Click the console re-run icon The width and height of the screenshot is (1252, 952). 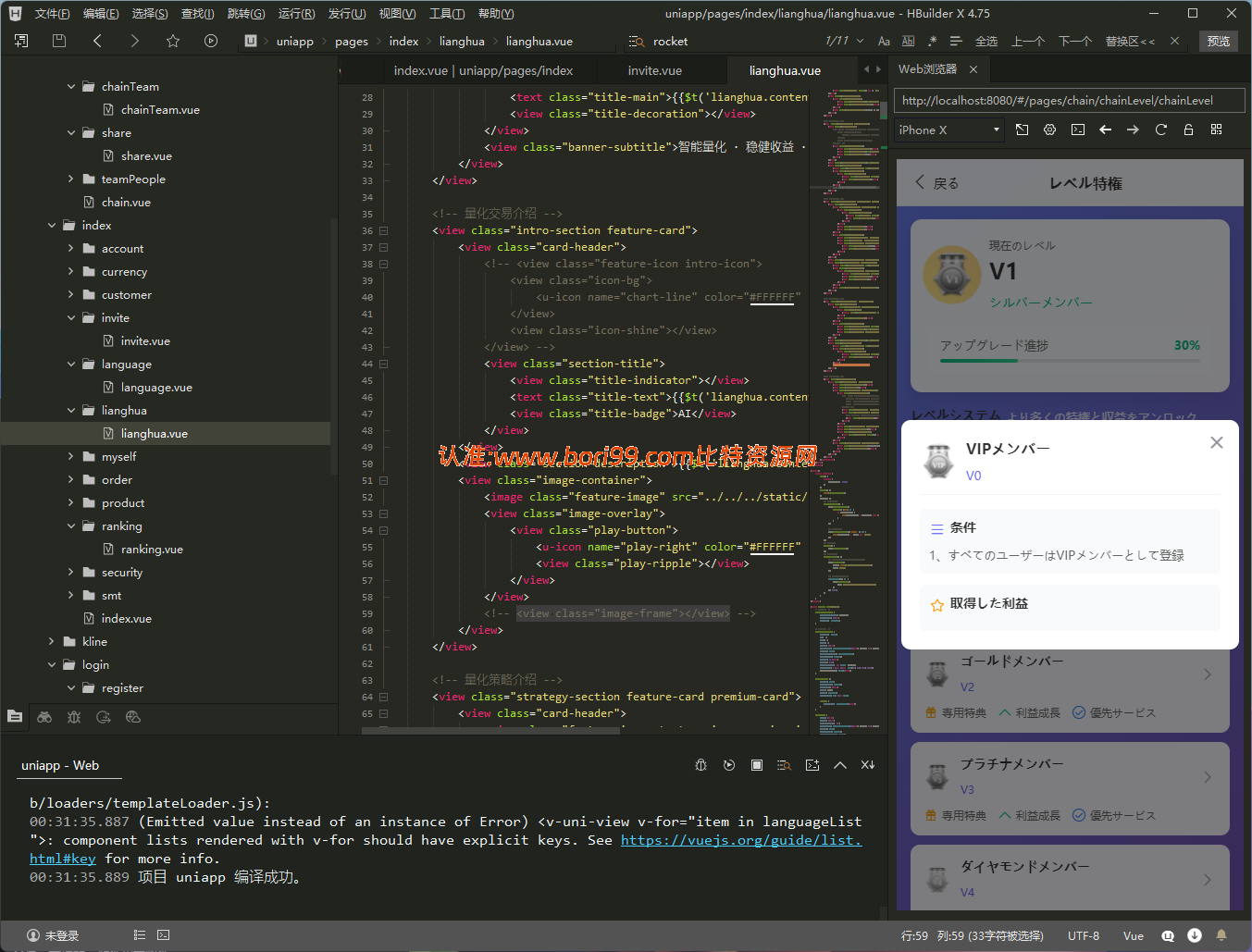pos(729,765)
